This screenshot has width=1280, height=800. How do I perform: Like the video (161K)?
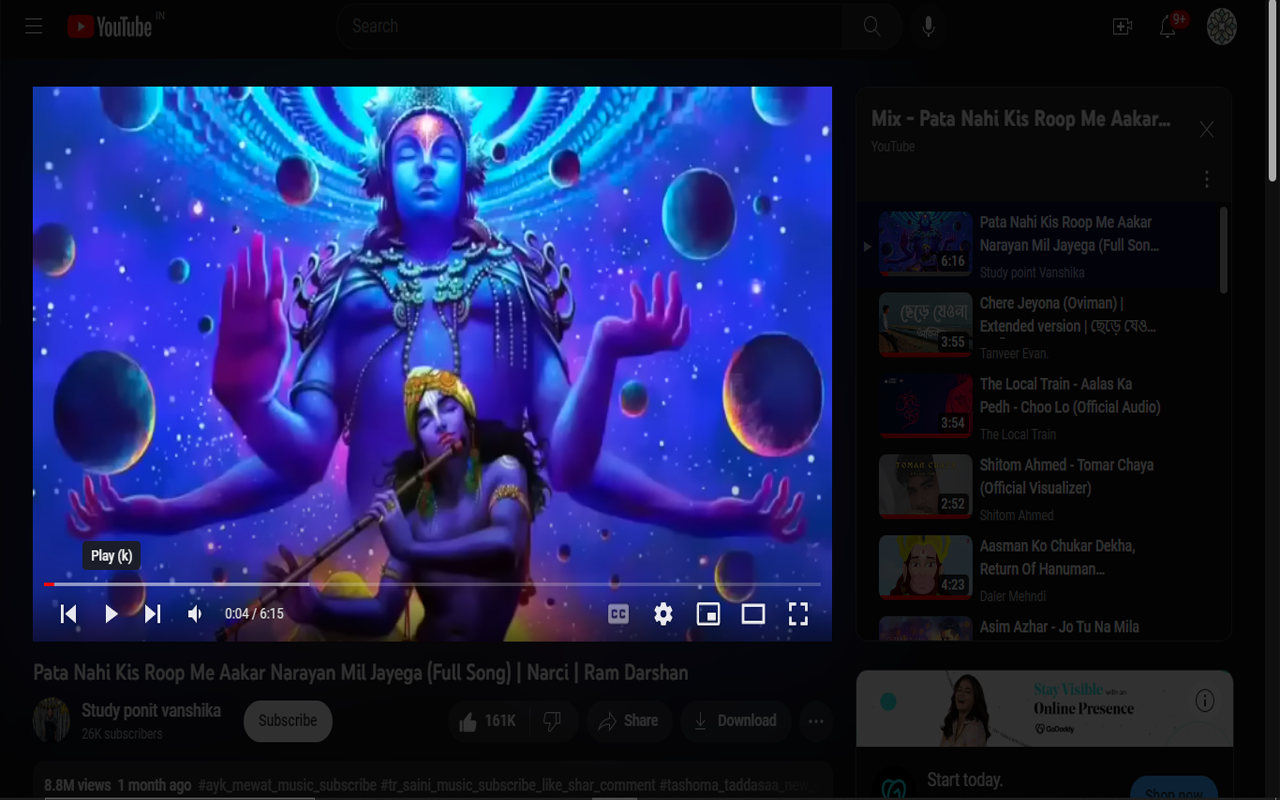488,721
